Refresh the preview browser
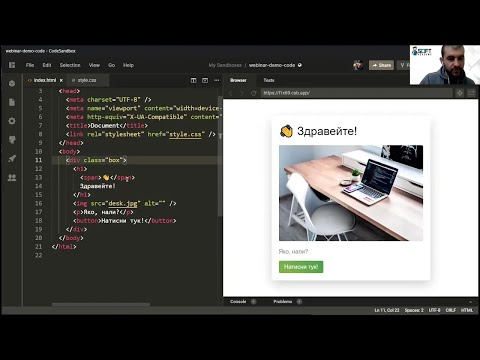 pyautogui.click(x=253, y=93)
